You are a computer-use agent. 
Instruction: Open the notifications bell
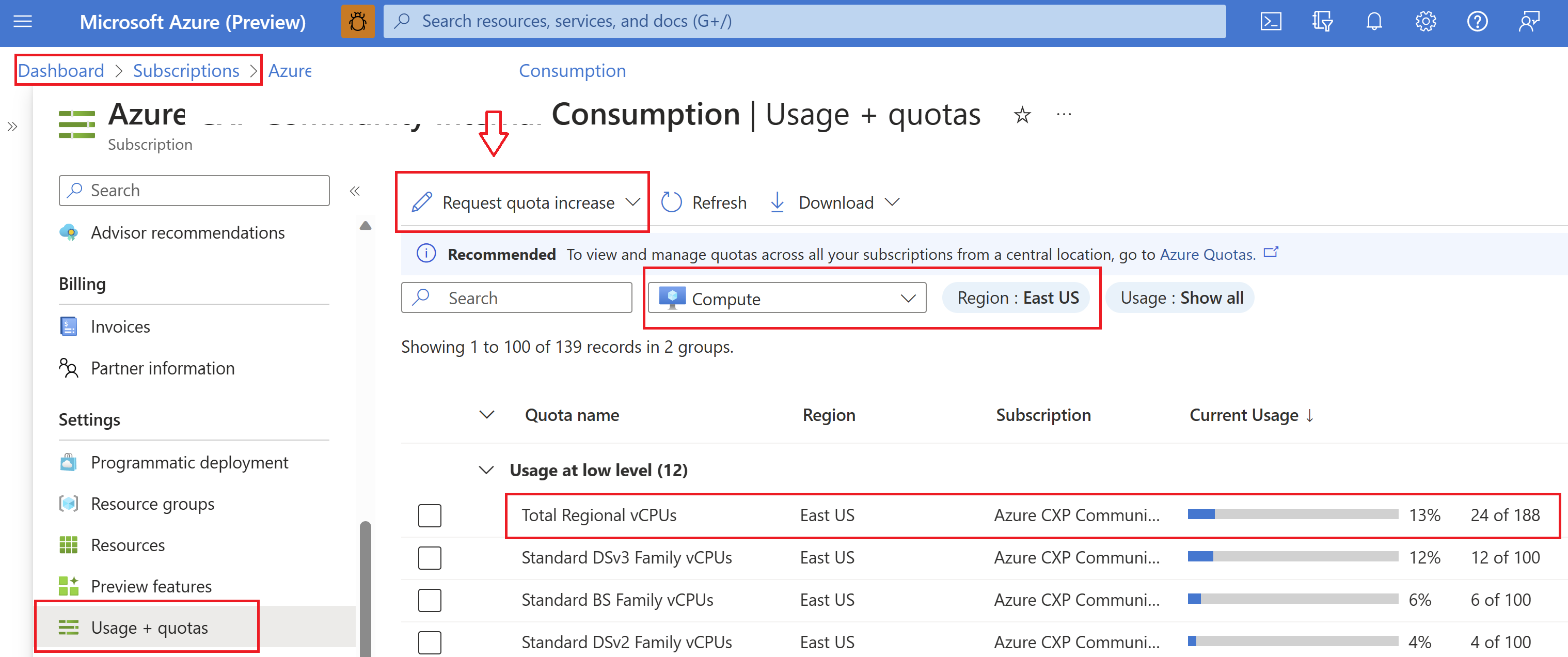click(x=1374, y=22)
